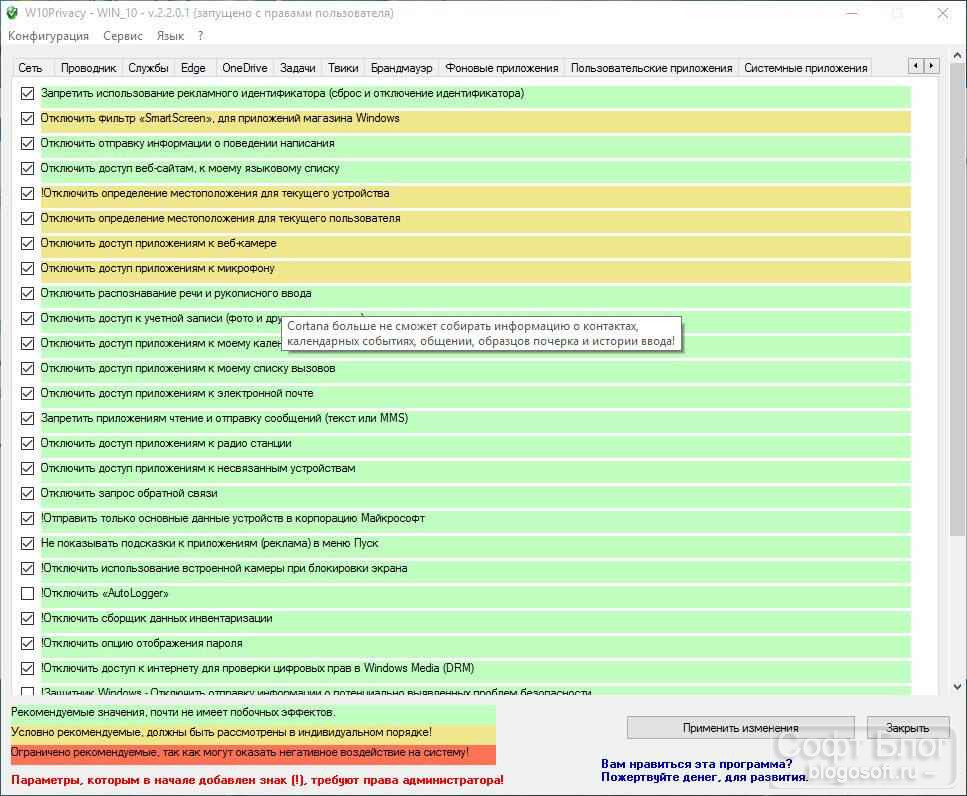Screen dimensions: 967x796
Task: Open the Язык menu
Action: [170, 36]
